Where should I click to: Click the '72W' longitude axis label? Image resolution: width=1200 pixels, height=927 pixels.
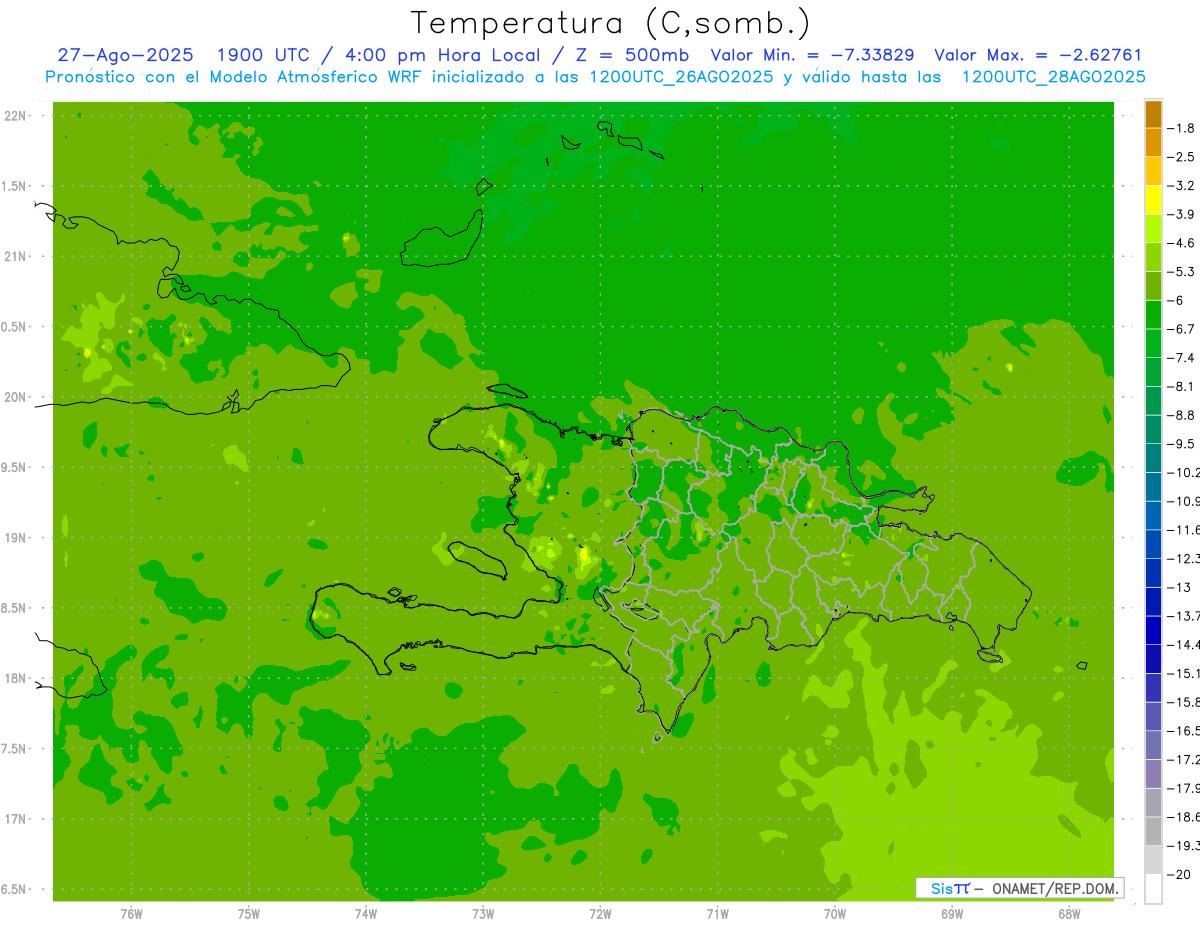pos(600,914)
